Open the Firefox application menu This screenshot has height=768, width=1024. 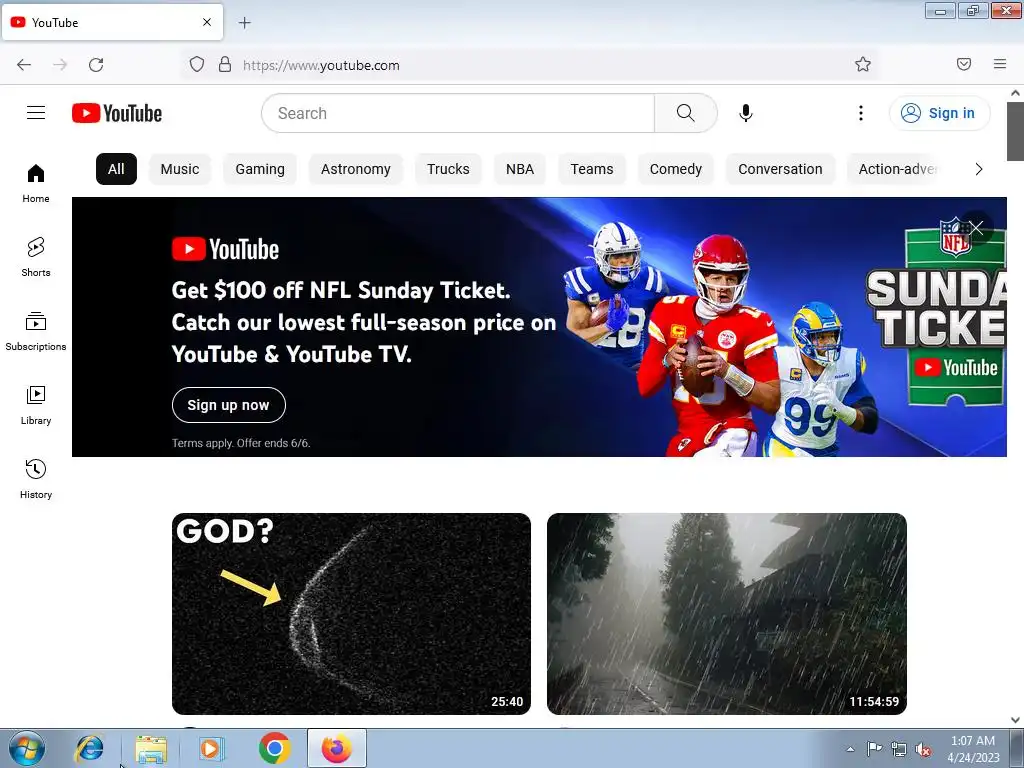click(x=1000, y=64)
